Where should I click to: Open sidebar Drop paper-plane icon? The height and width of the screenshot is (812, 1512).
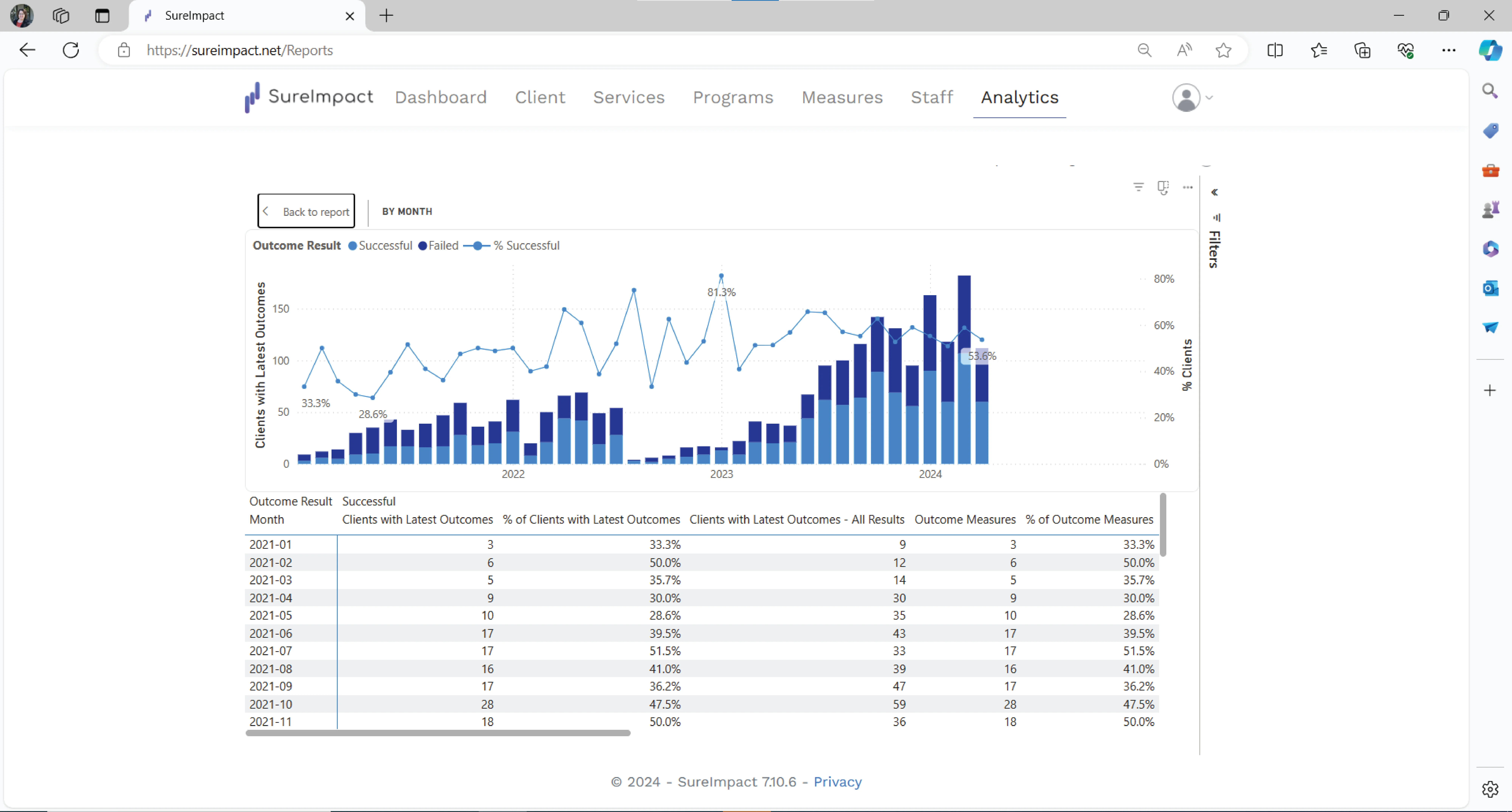1490,327
